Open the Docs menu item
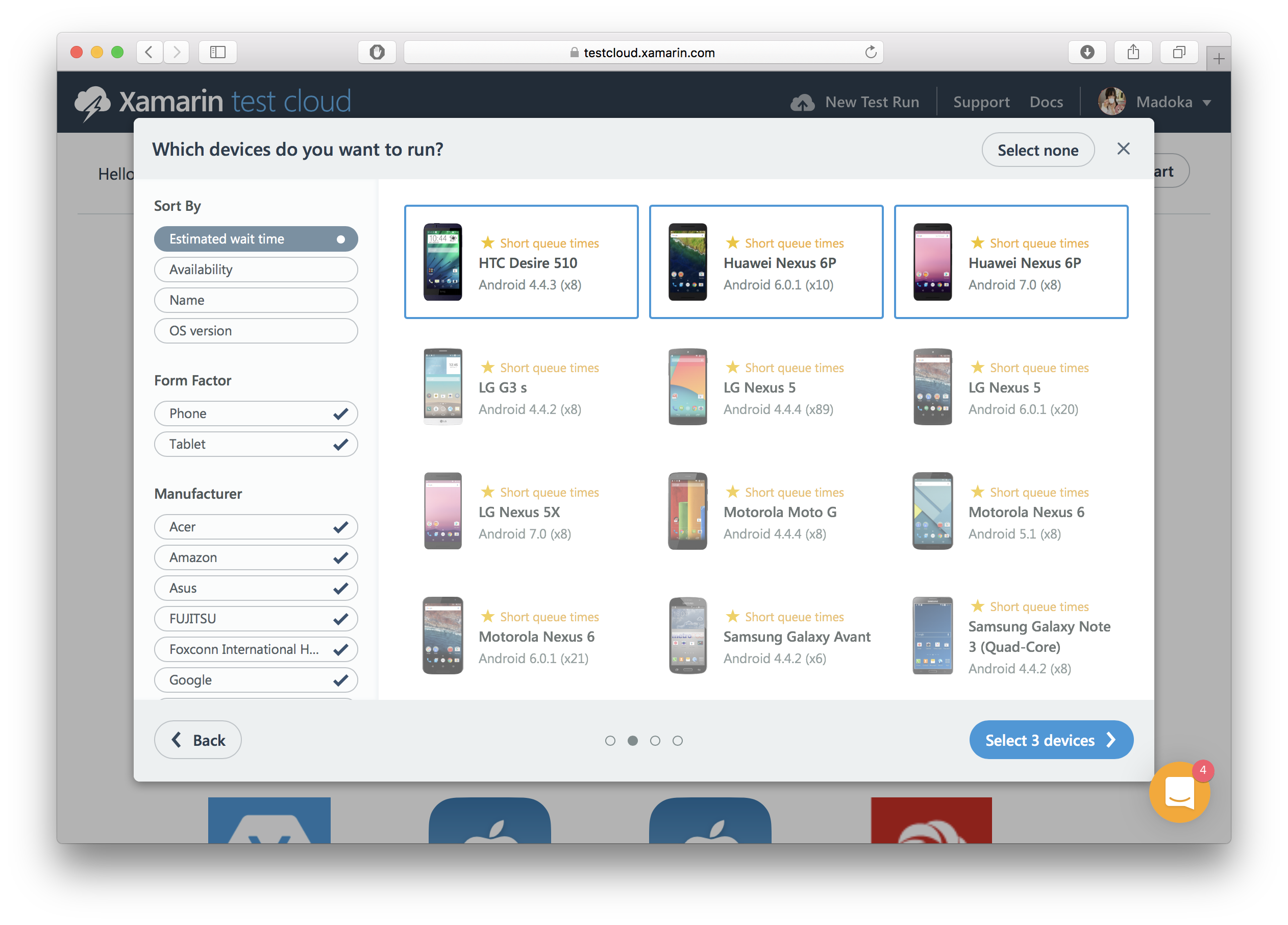The image size is (1288, 925). tap(1045, 100)
